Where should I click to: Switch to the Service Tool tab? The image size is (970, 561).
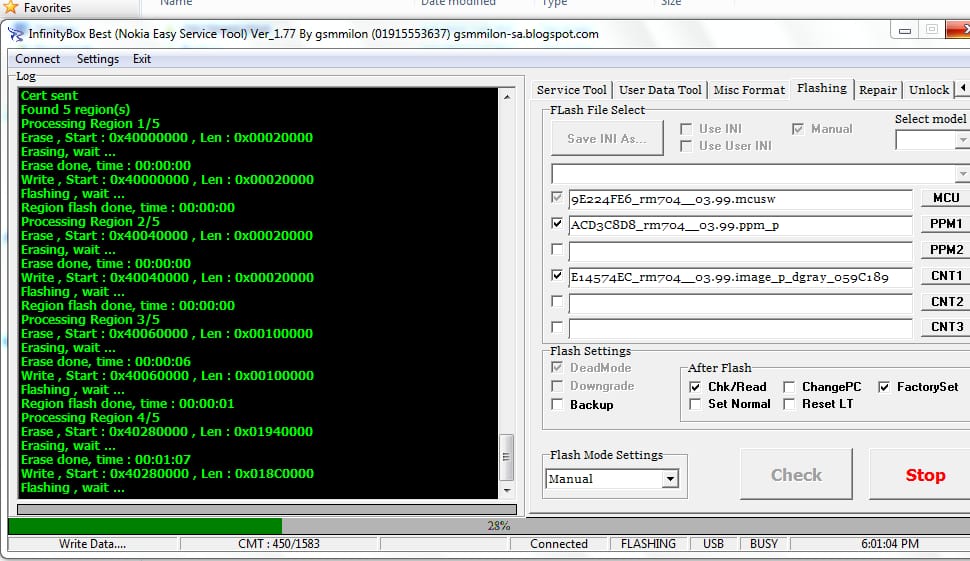pos(571,90)
